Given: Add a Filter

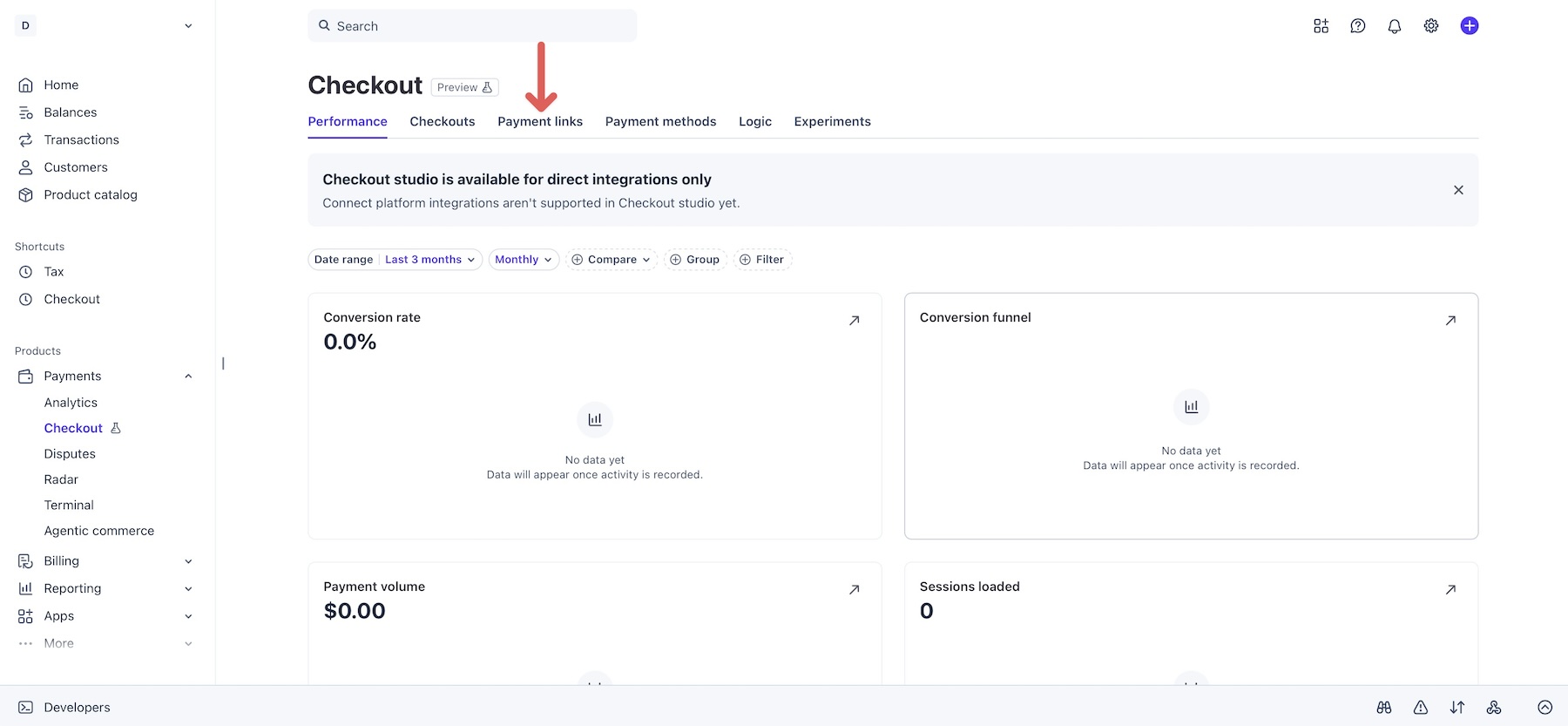Looking at the screenshot, I should (x=762, y=260).
